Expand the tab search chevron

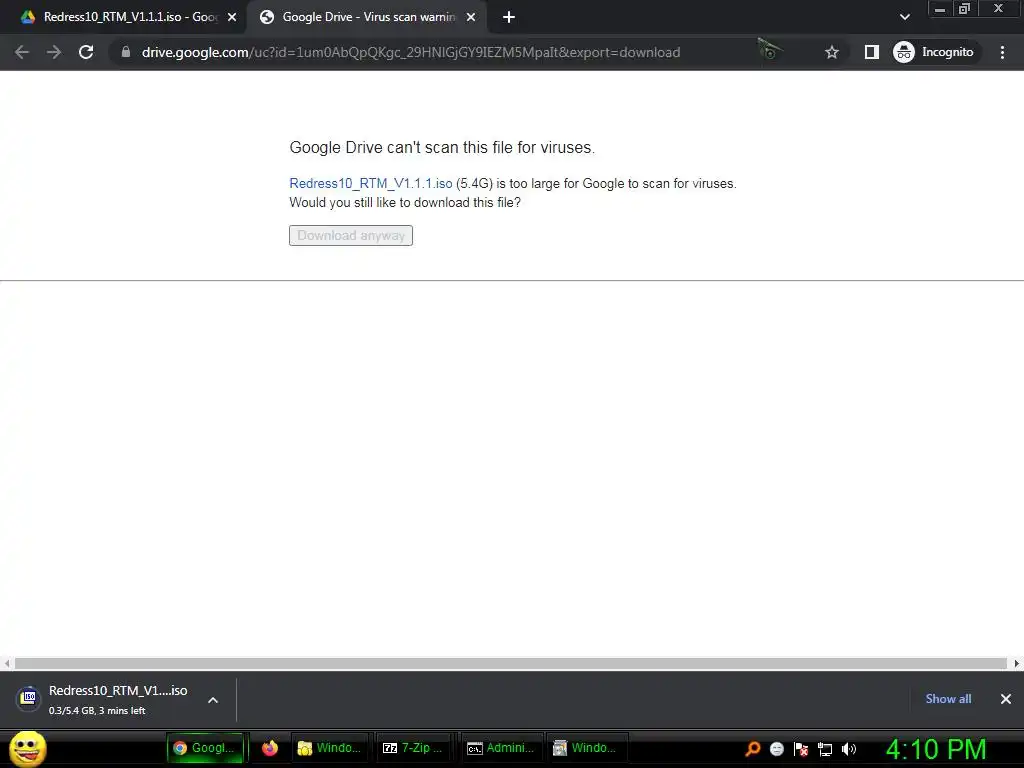coord(904,17)
